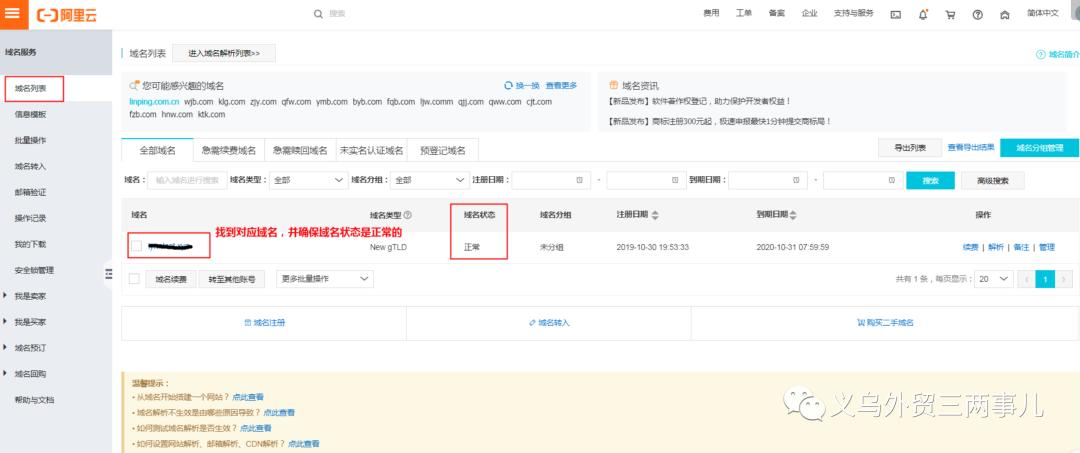Tick the select-all checkbox beside 域名续费
Image resolution: width=1080 pixels, height=453 pixels.
(134, 279)
